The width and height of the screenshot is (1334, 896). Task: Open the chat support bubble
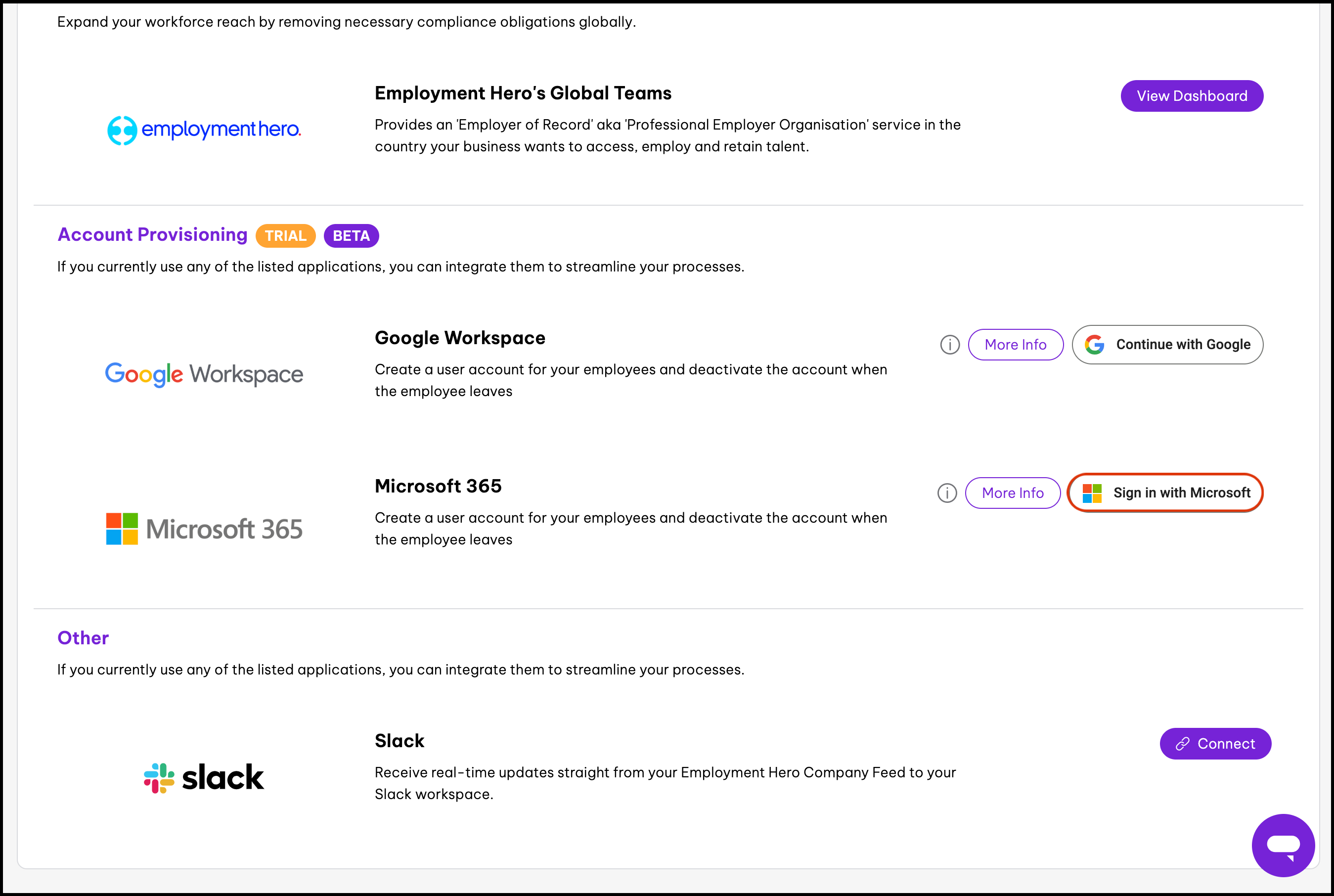[1283, 845]
